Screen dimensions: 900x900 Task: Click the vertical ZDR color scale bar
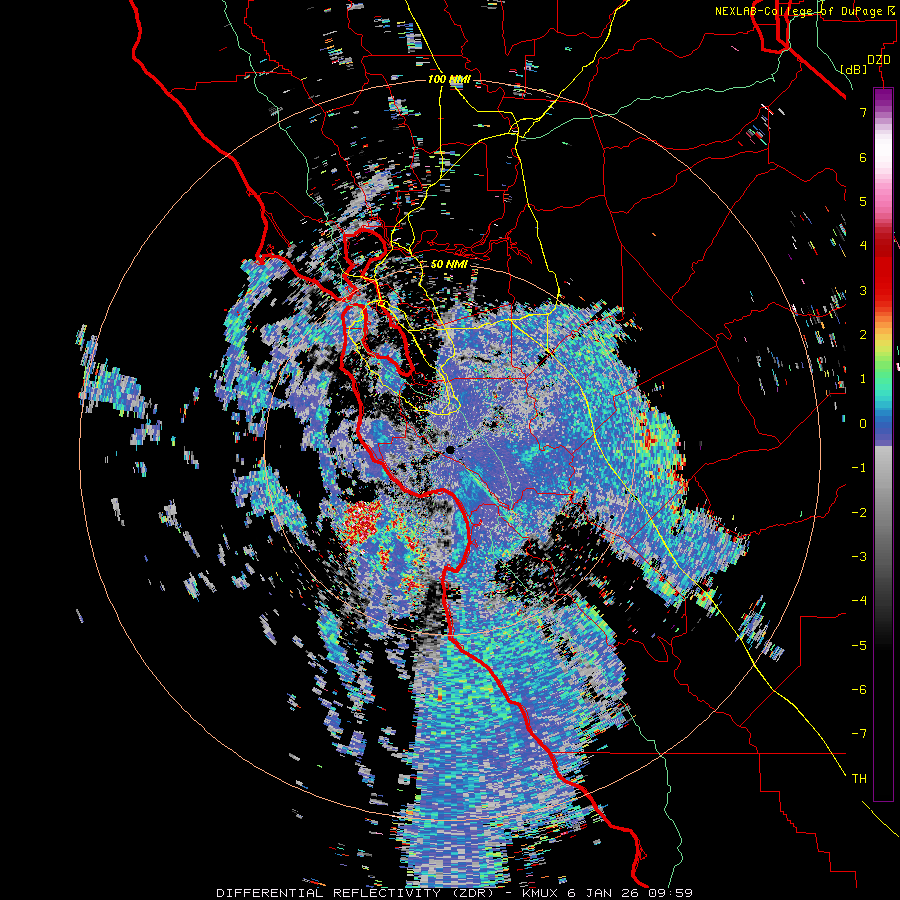[883, 445]
